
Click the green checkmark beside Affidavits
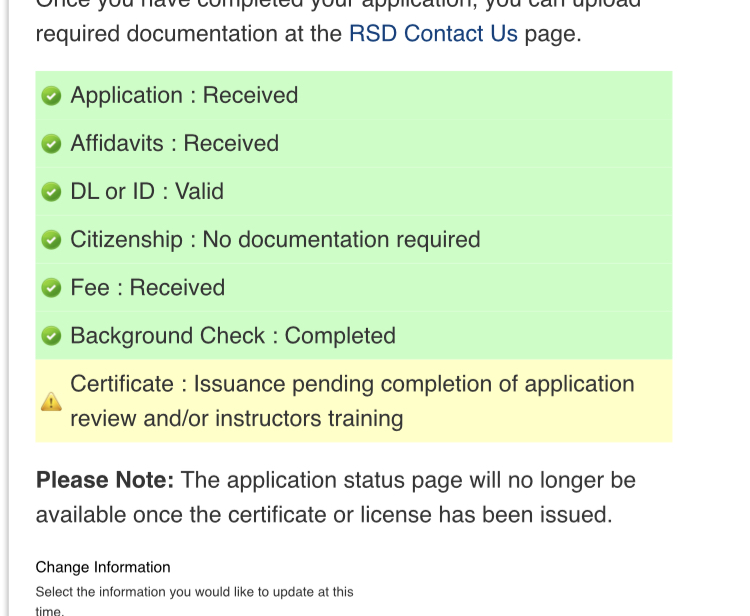point(51,144)
